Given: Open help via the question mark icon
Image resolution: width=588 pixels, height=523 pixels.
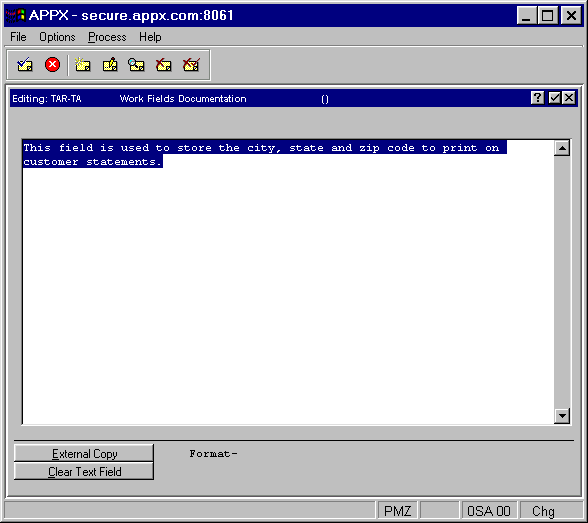Looking at the screenshot, I should 537,98.
